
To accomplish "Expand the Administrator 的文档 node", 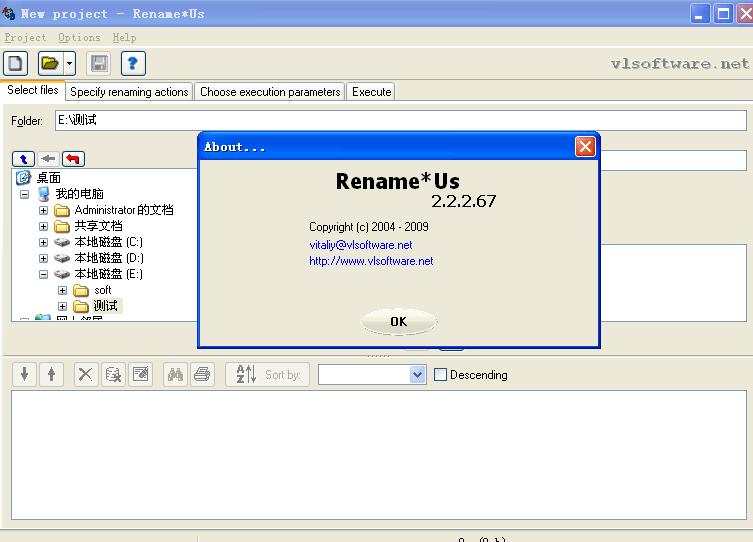I will tap(43, 210).
